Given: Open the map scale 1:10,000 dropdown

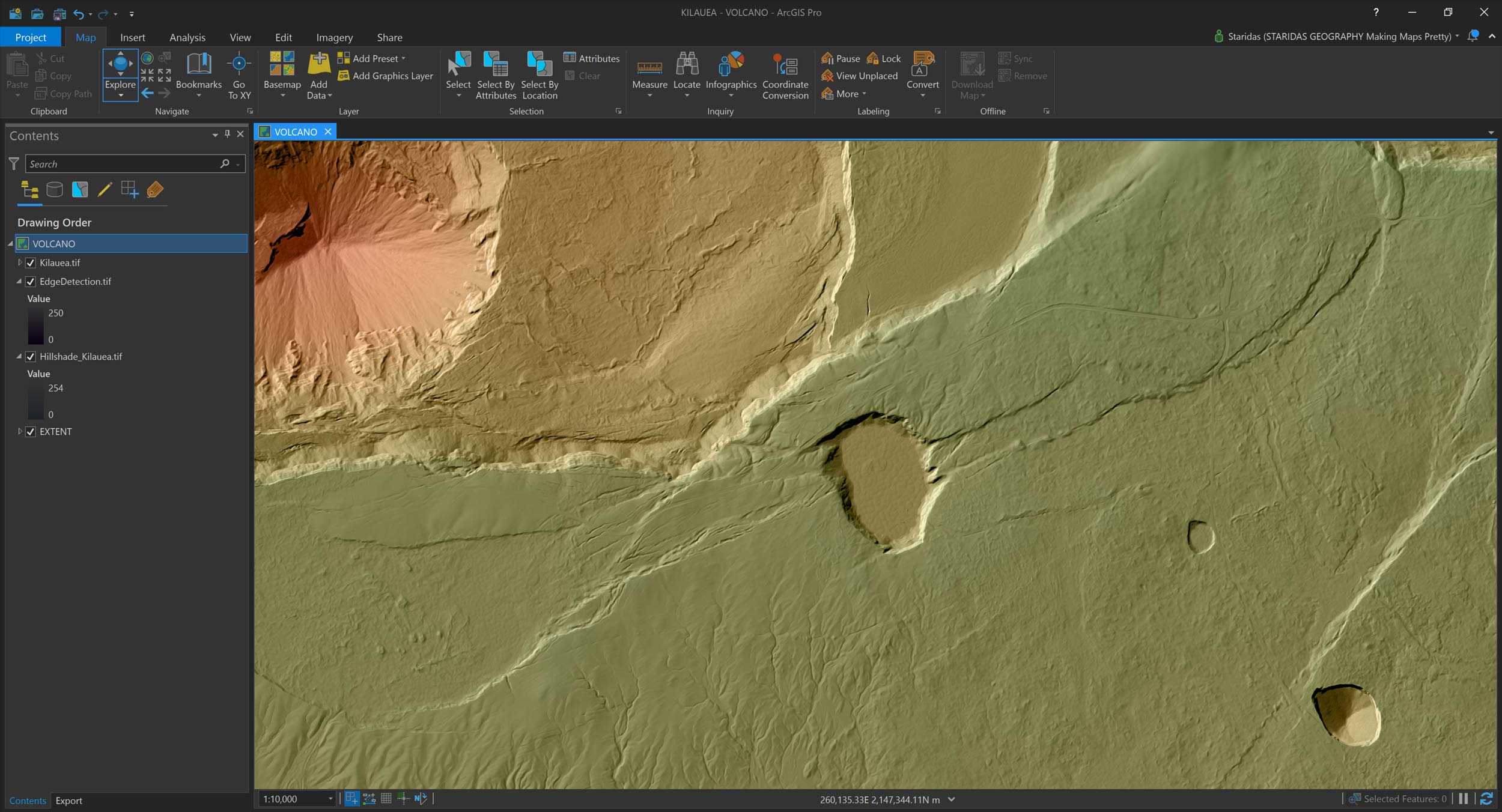Looking at the screenshot, I should pyautogui.click(x=330, y=799).
